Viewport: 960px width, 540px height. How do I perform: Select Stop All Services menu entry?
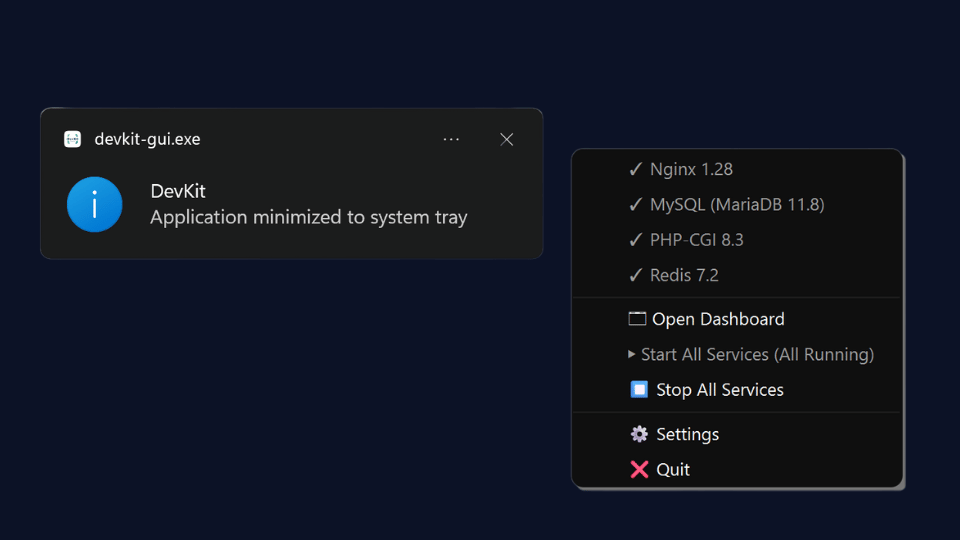point(737,390)
